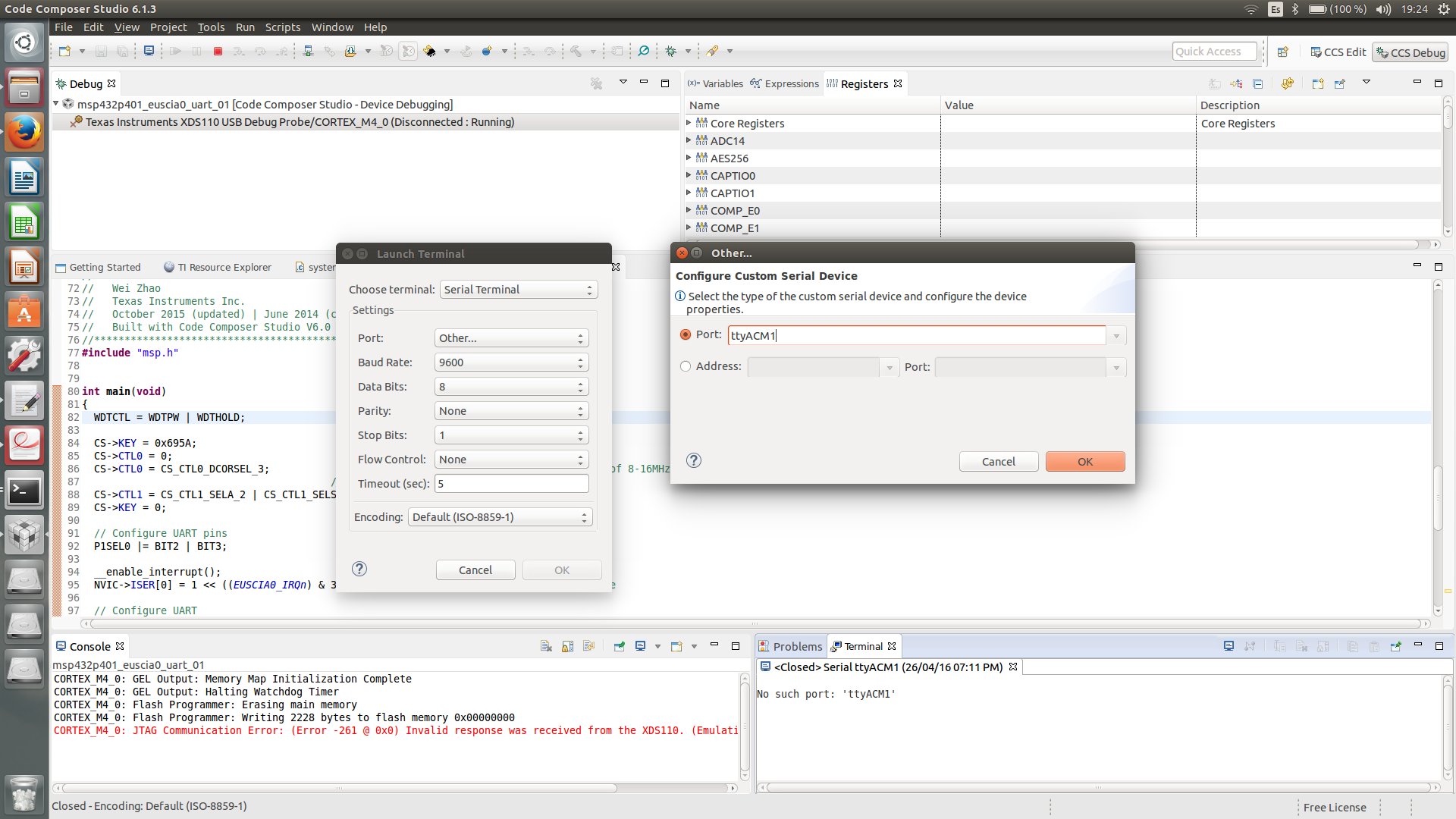The height and width of the screenshot is (819, 1456).
Task: Switch to the Variables tab
Action: point(715,83)
